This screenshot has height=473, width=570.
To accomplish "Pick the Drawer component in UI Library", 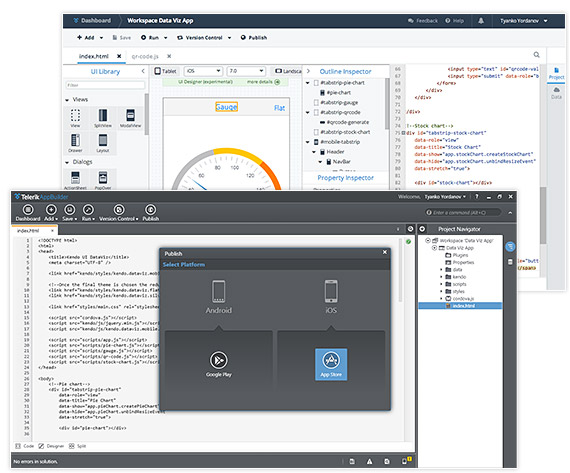I will [x=75, y=143].
